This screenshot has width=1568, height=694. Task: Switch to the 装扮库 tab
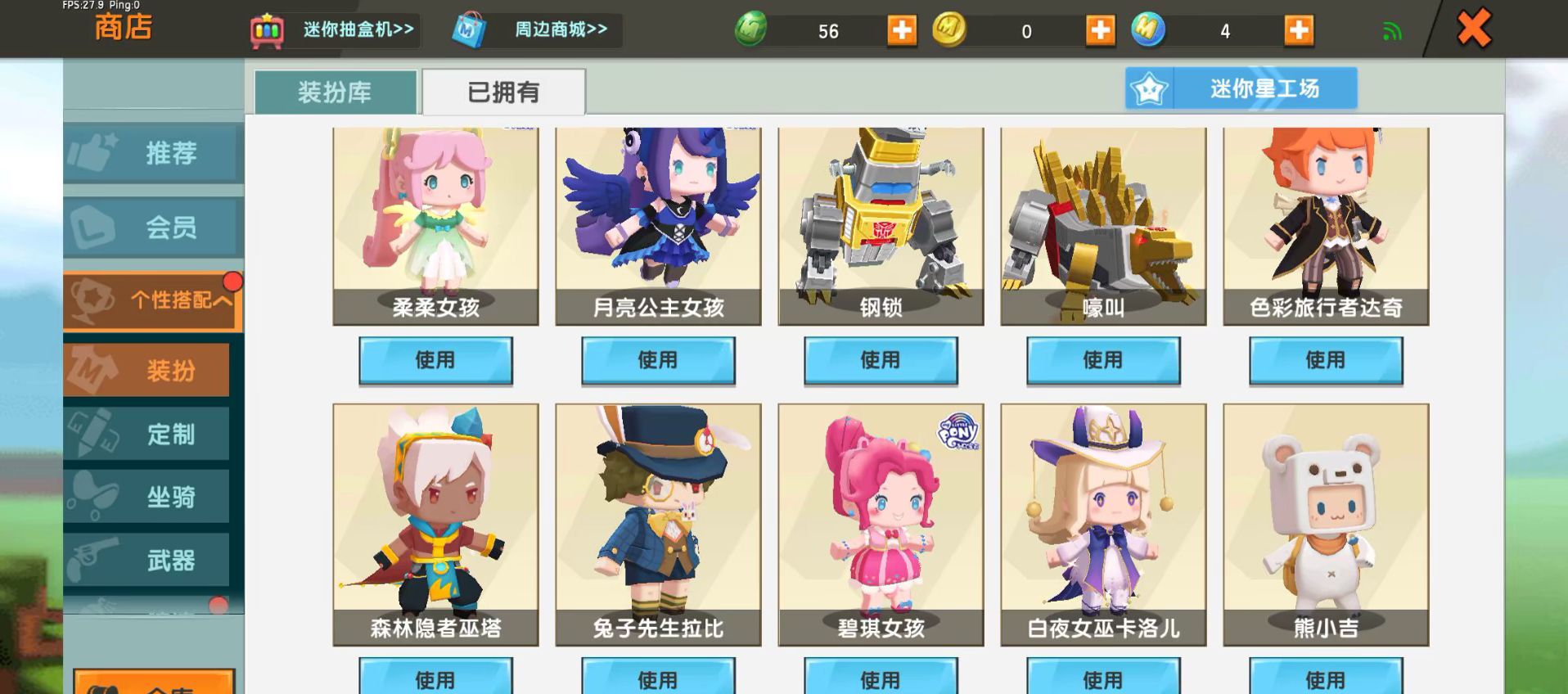click(336, 92)
